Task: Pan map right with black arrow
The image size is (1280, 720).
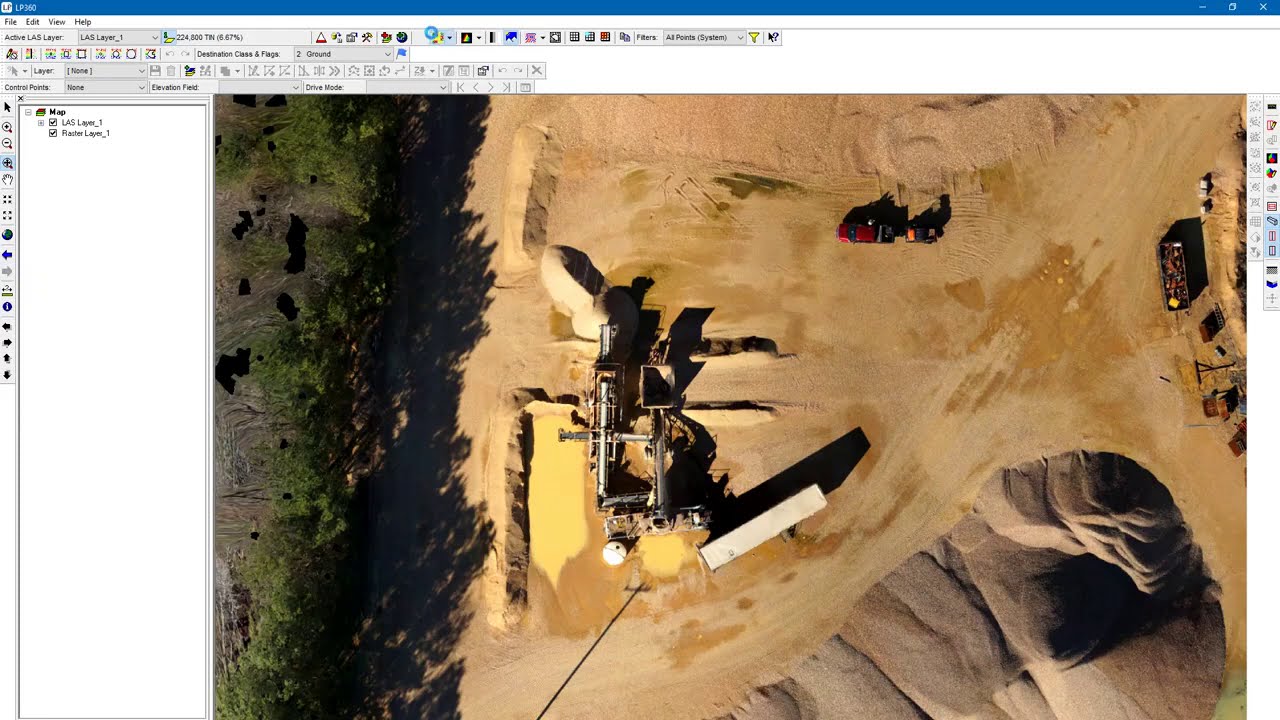Action: 7,343
